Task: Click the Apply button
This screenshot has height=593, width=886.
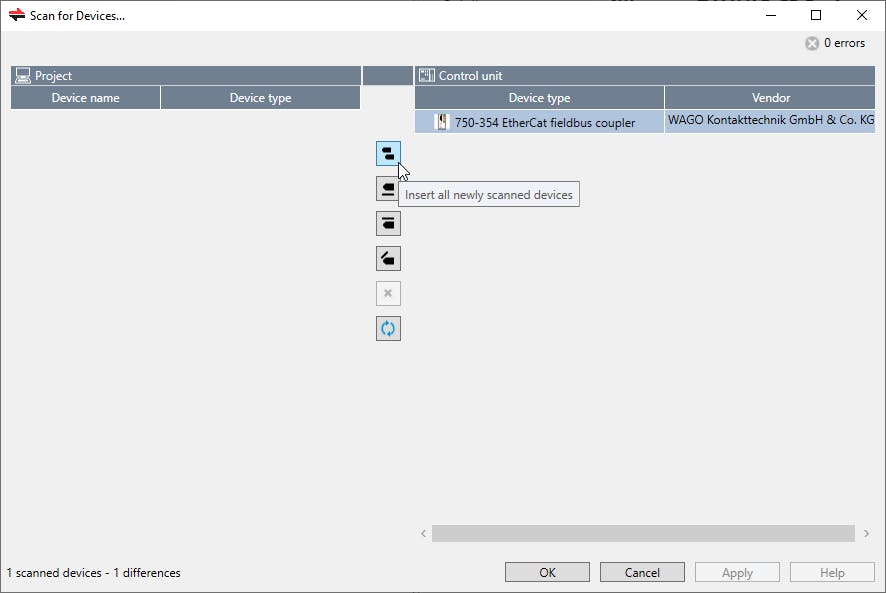Action: (737, 572)
